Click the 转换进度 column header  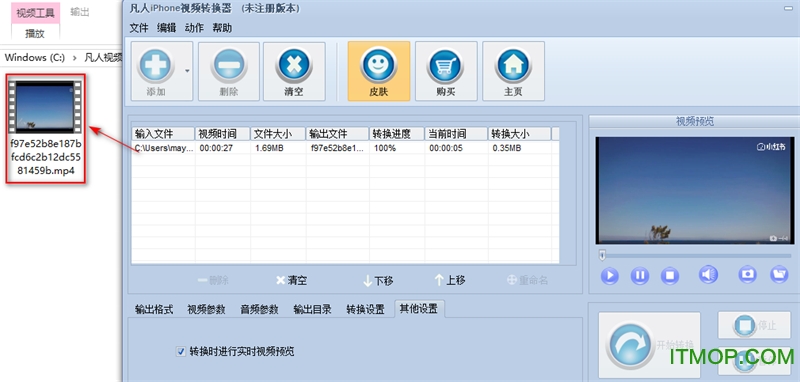pos(397,134)
